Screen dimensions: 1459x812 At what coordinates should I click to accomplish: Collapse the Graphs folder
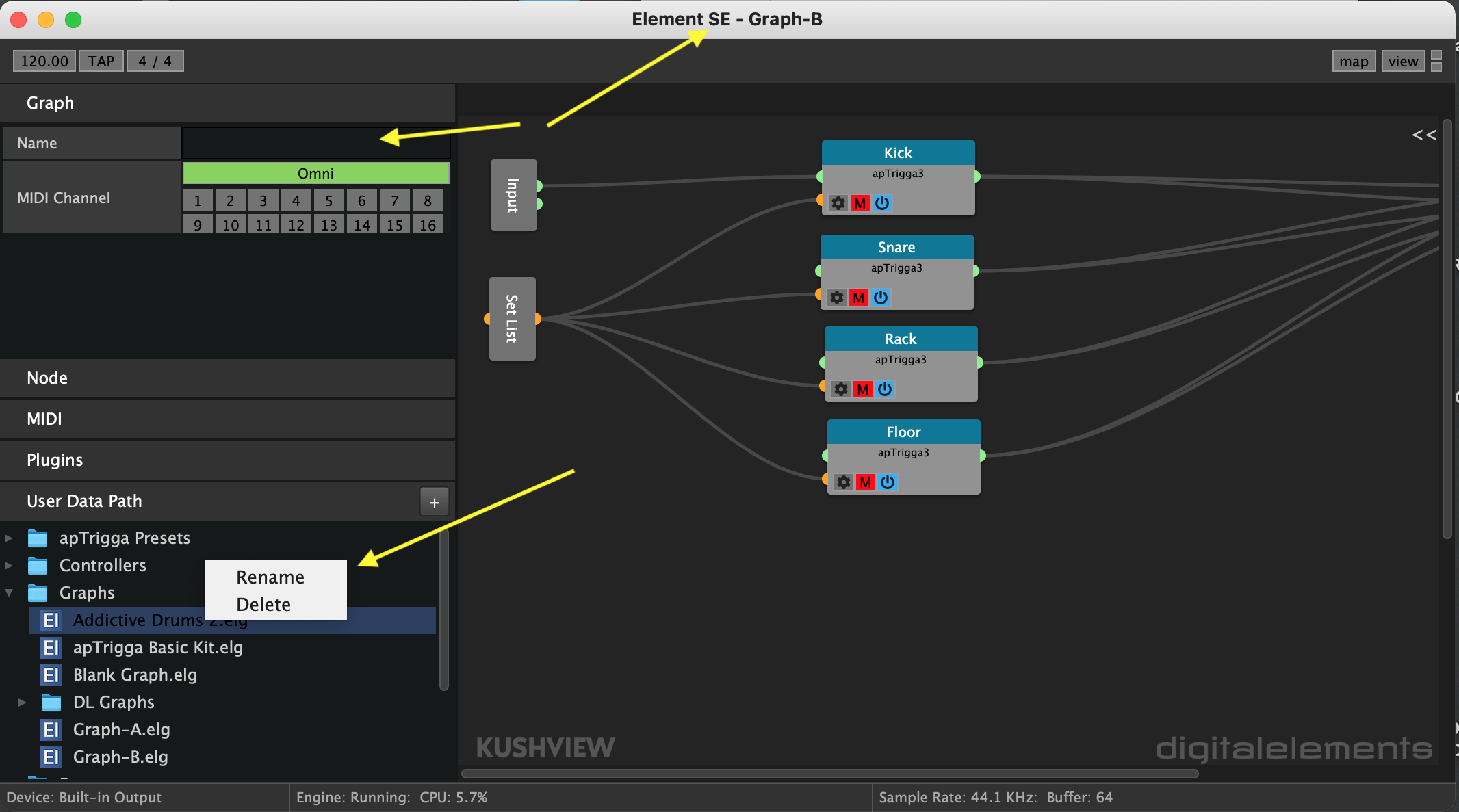(9, 592)
